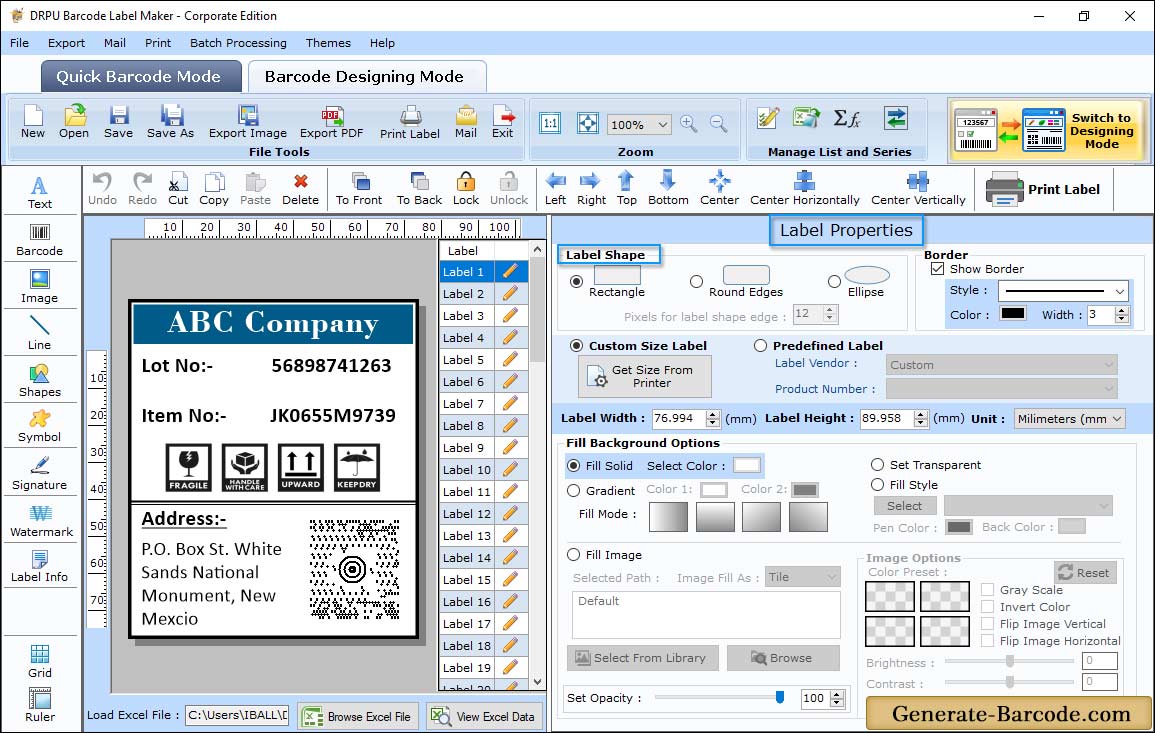Click Save As in File Tools
This screenshot has height=733, width=1155.
tap(170, 122)
